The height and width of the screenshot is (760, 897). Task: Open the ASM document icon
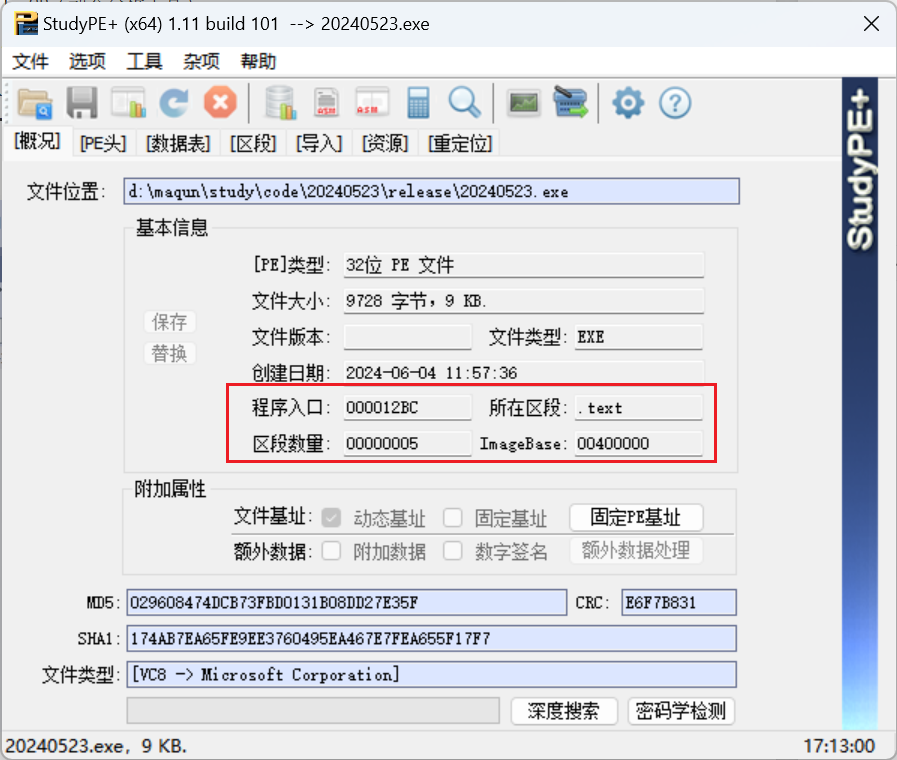tap(326, 104)
